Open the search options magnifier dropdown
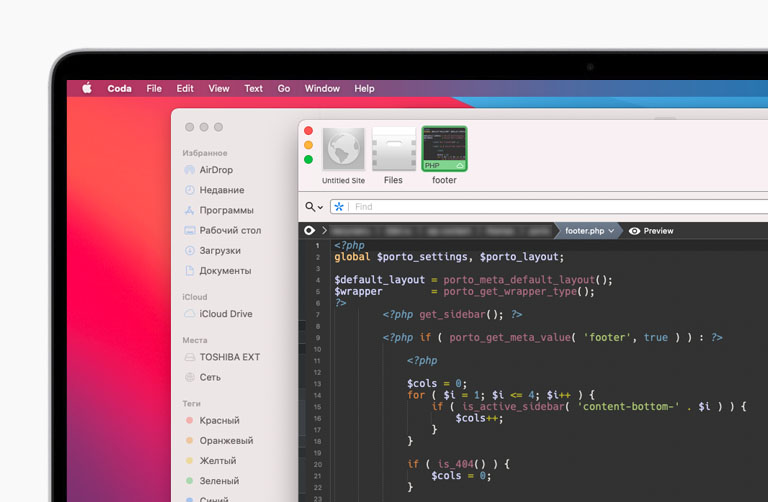 coord(313,207)
